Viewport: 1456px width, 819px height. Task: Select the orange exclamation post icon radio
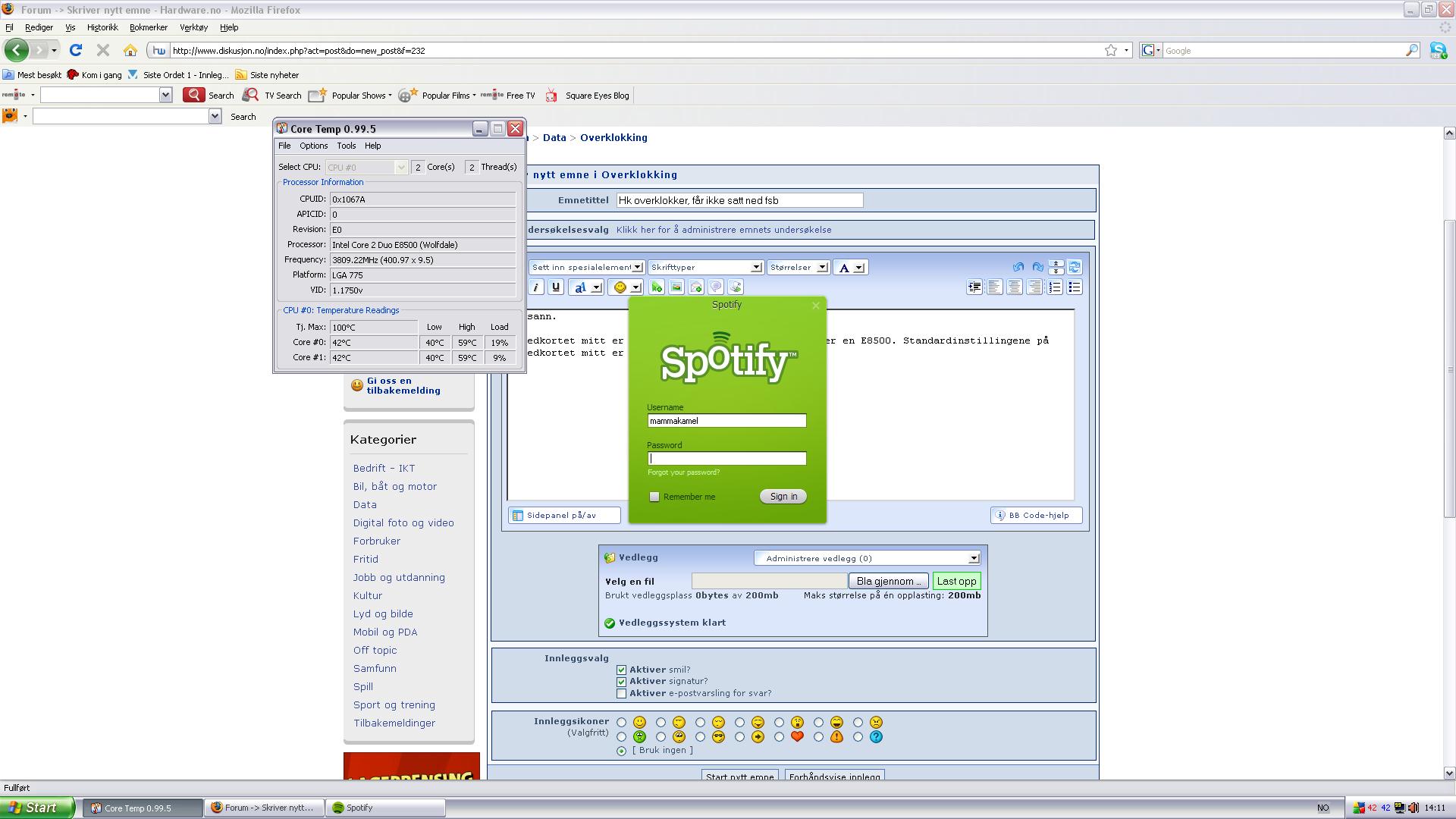818,737
